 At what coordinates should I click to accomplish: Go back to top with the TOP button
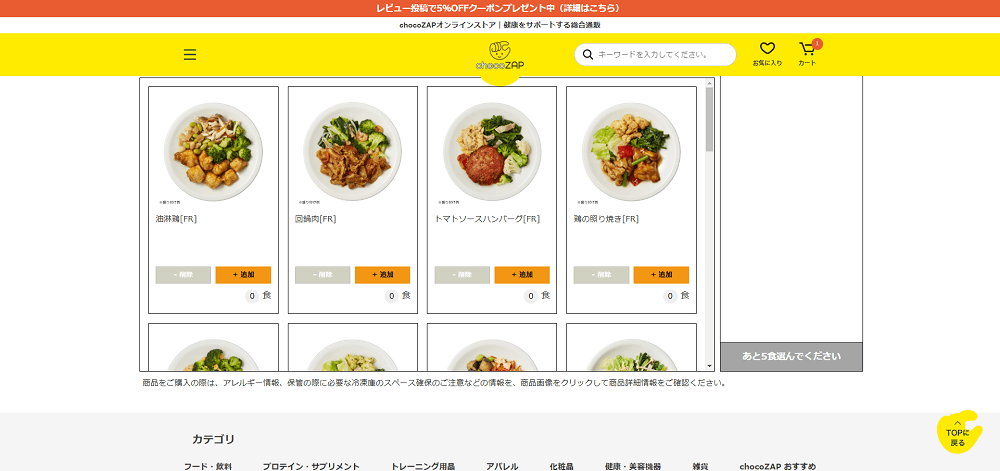tap(958, 433)
